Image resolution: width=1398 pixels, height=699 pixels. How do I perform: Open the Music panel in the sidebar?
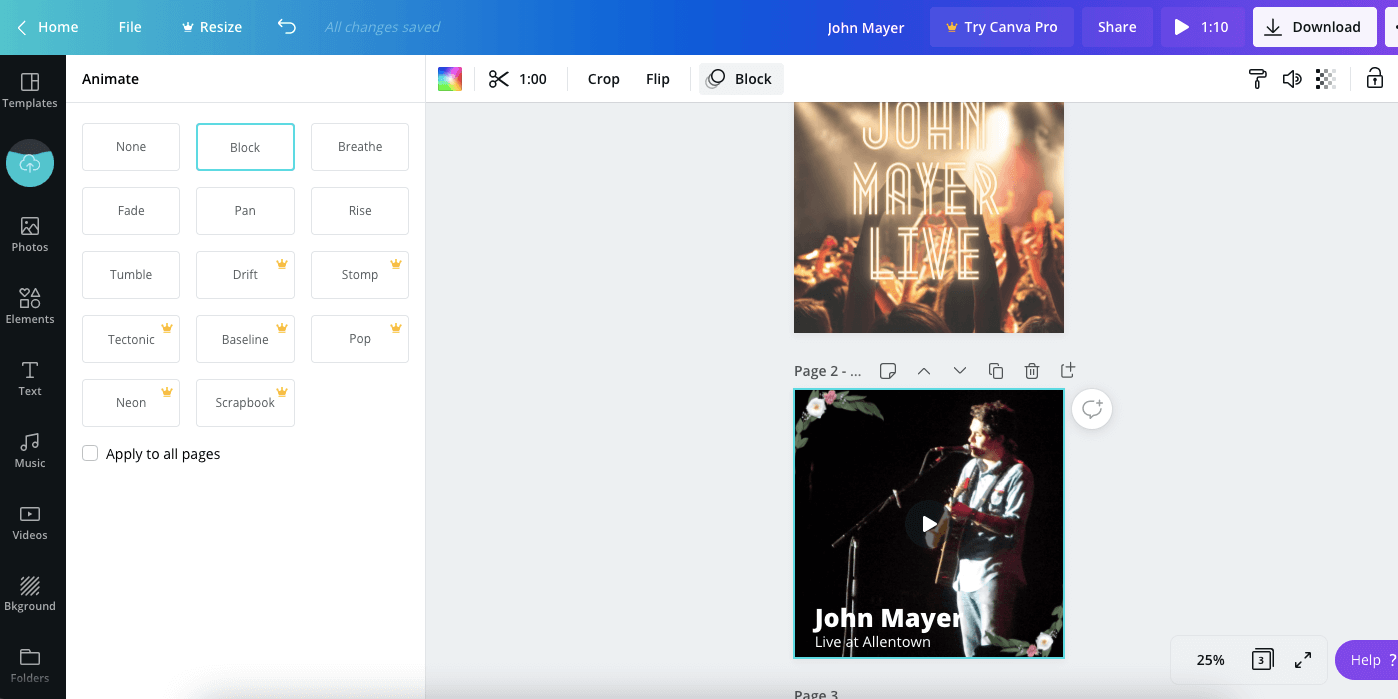coord(30,449)
